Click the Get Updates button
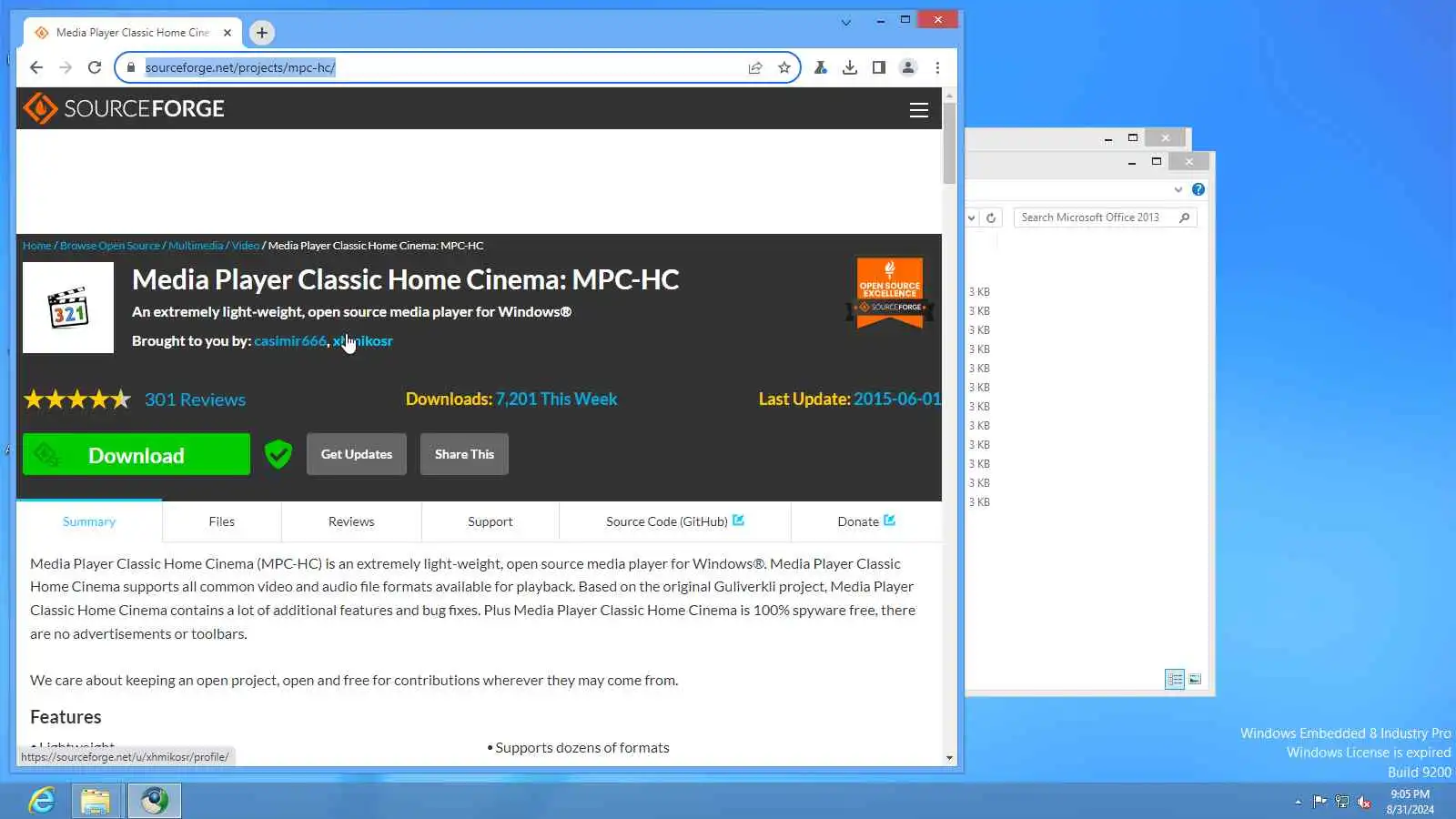This screenshot has width=1456, height=819. pyautogui.click(x=357, y=454)
